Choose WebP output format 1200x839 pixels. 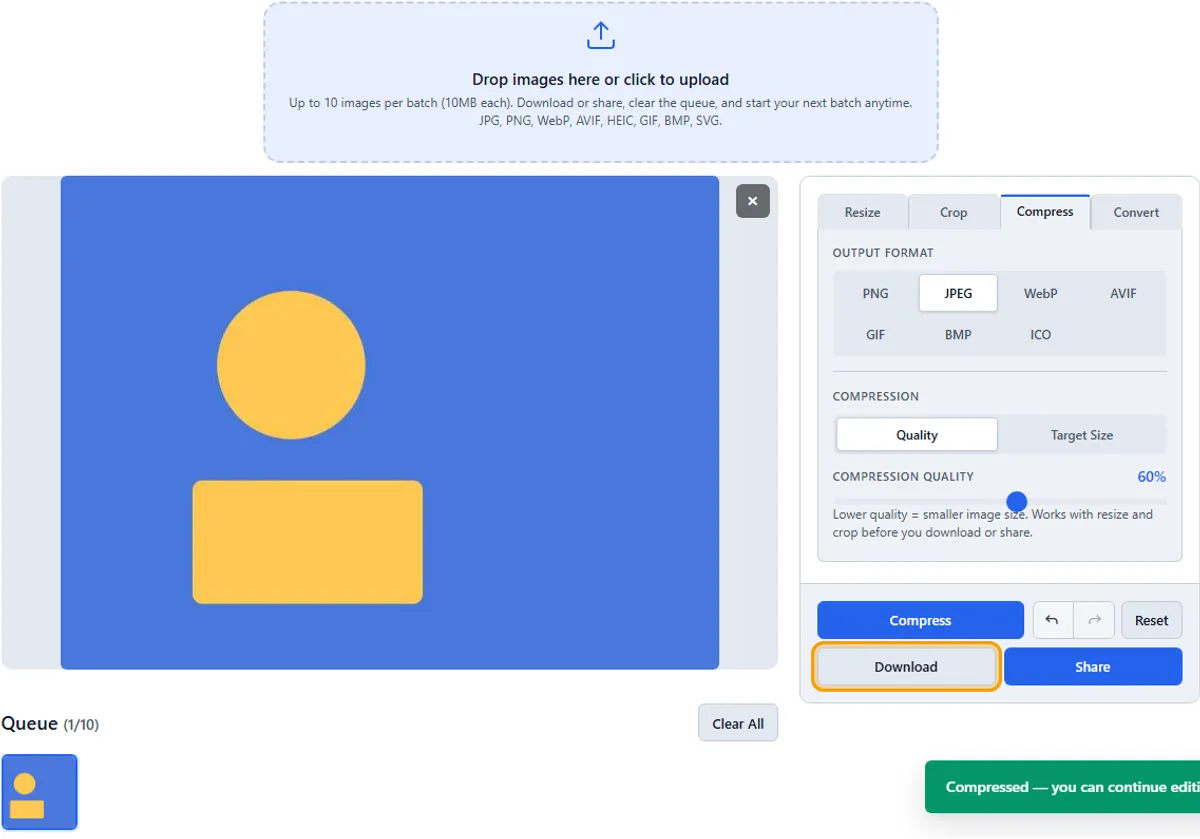point(1041,294)
